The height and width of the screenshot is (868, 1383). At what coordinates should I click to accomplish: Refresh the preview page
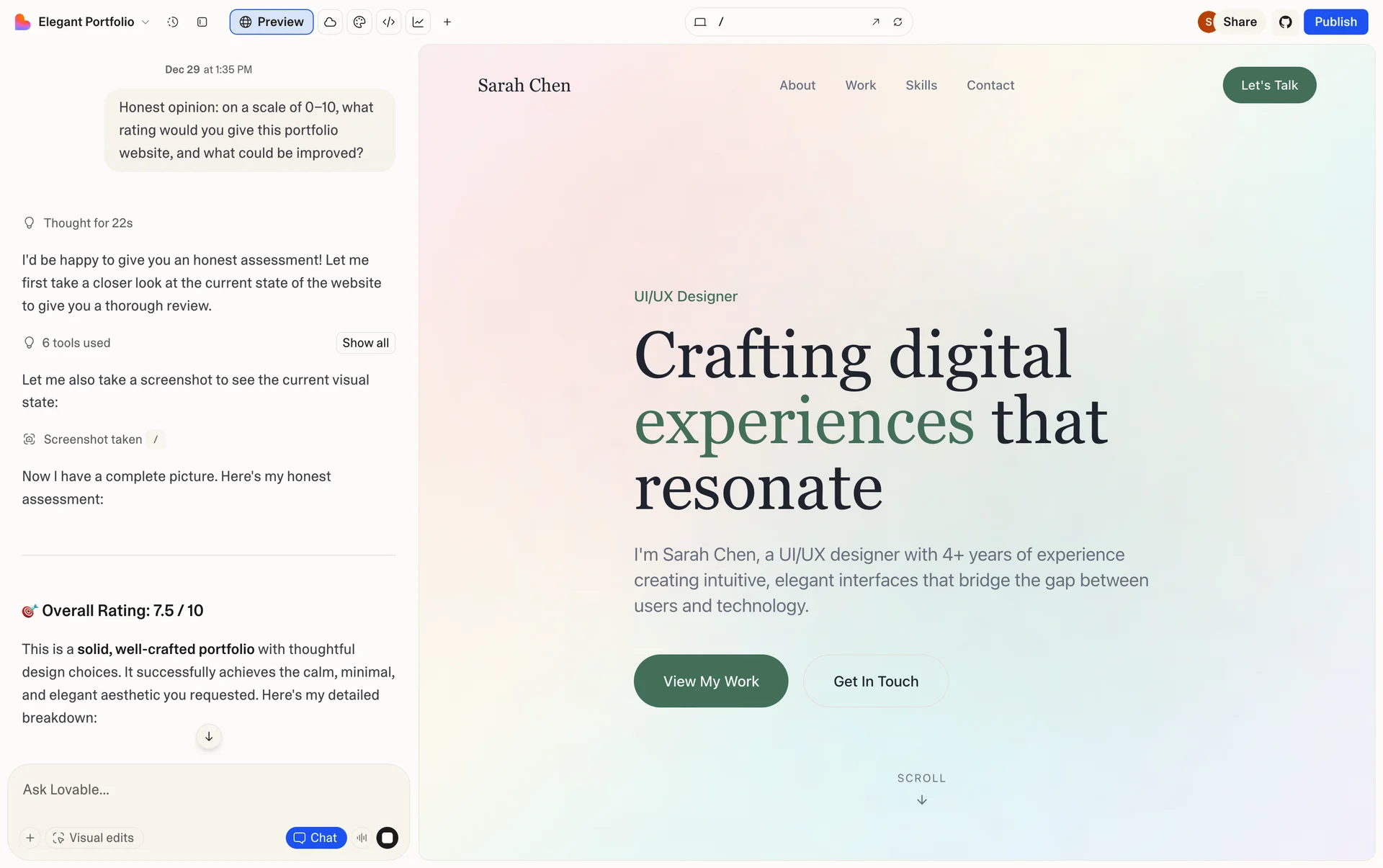click(x=898, y=22)
